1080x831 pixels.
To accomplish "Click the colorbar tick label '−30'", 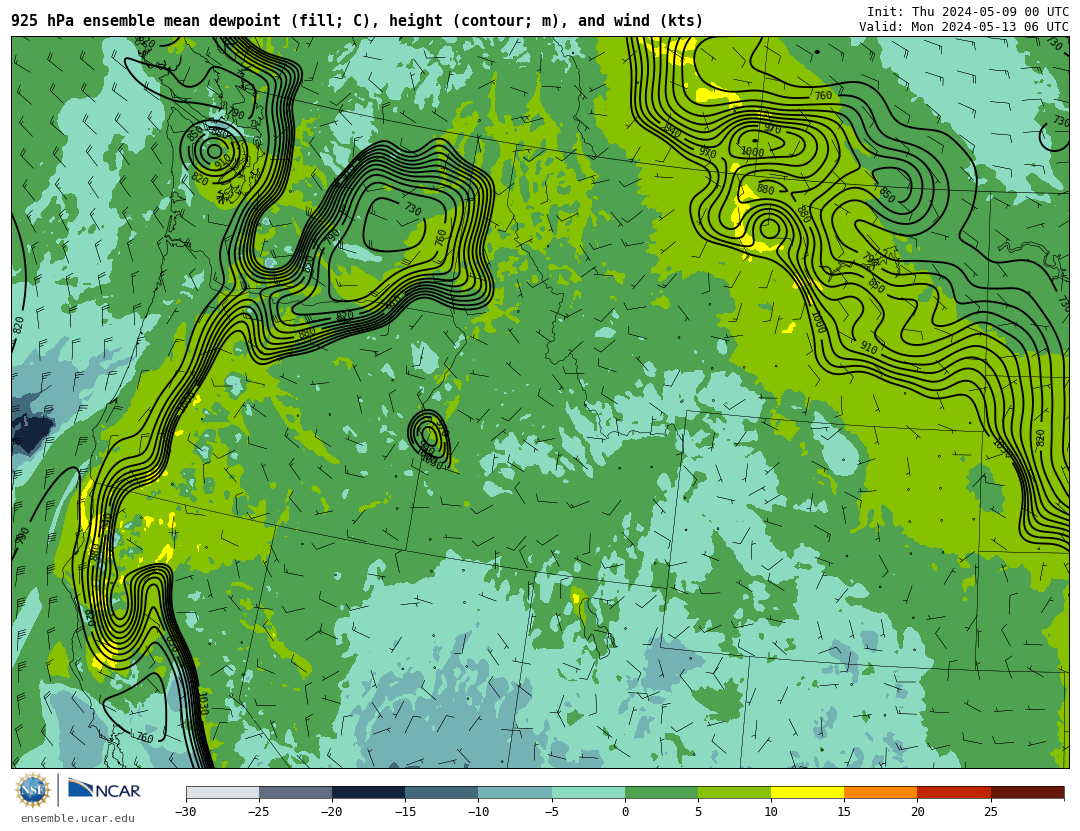I will [x=185, y=812].
